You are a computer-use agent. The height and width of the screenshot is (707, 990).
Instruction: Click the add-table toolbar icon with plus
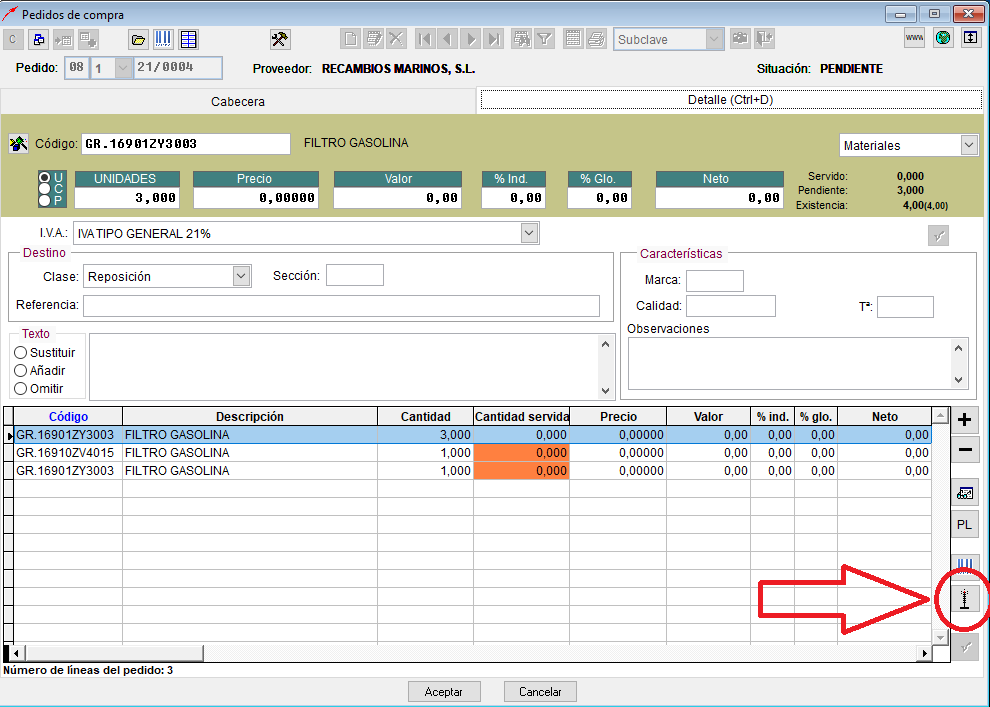(x=88, y=40)
